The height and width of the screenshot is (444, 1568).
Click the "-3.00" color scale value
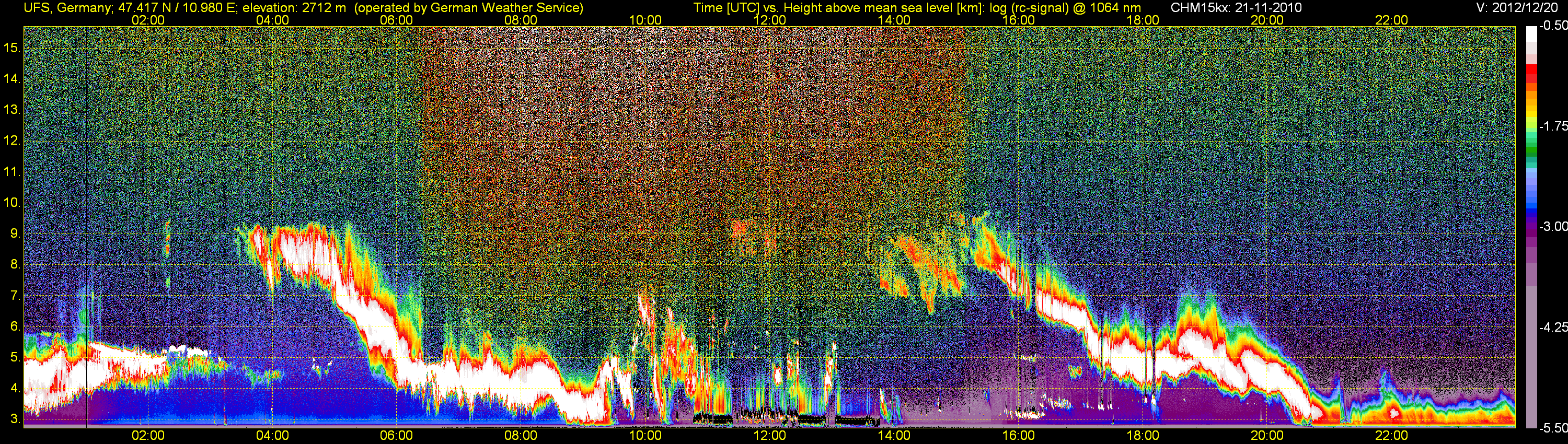pos(1553,226)
